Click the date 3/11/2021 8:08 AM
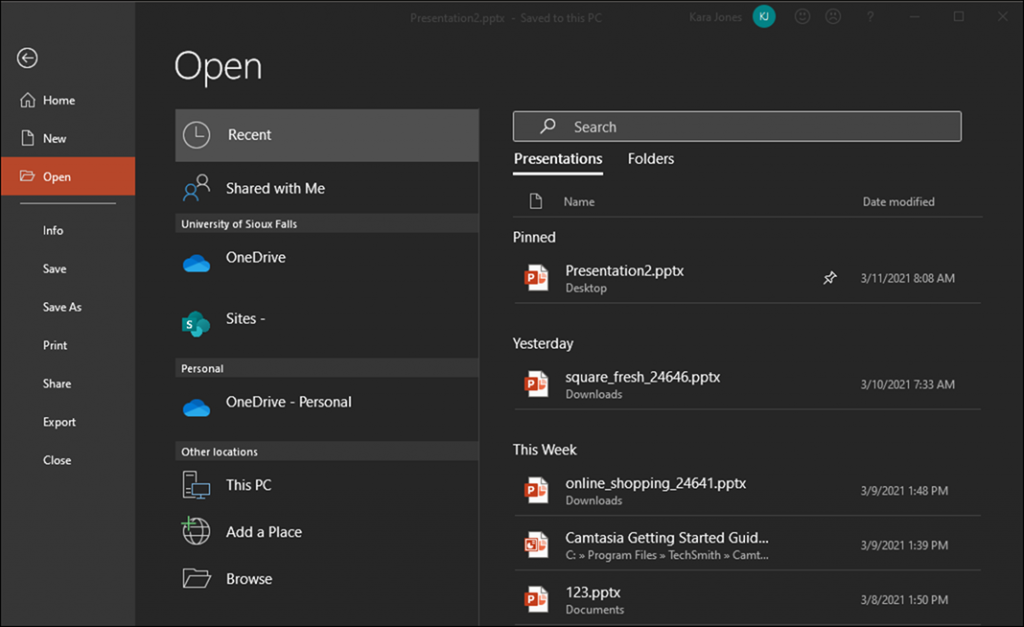Viewport: 1024px width, 627px height. (907, 278)
